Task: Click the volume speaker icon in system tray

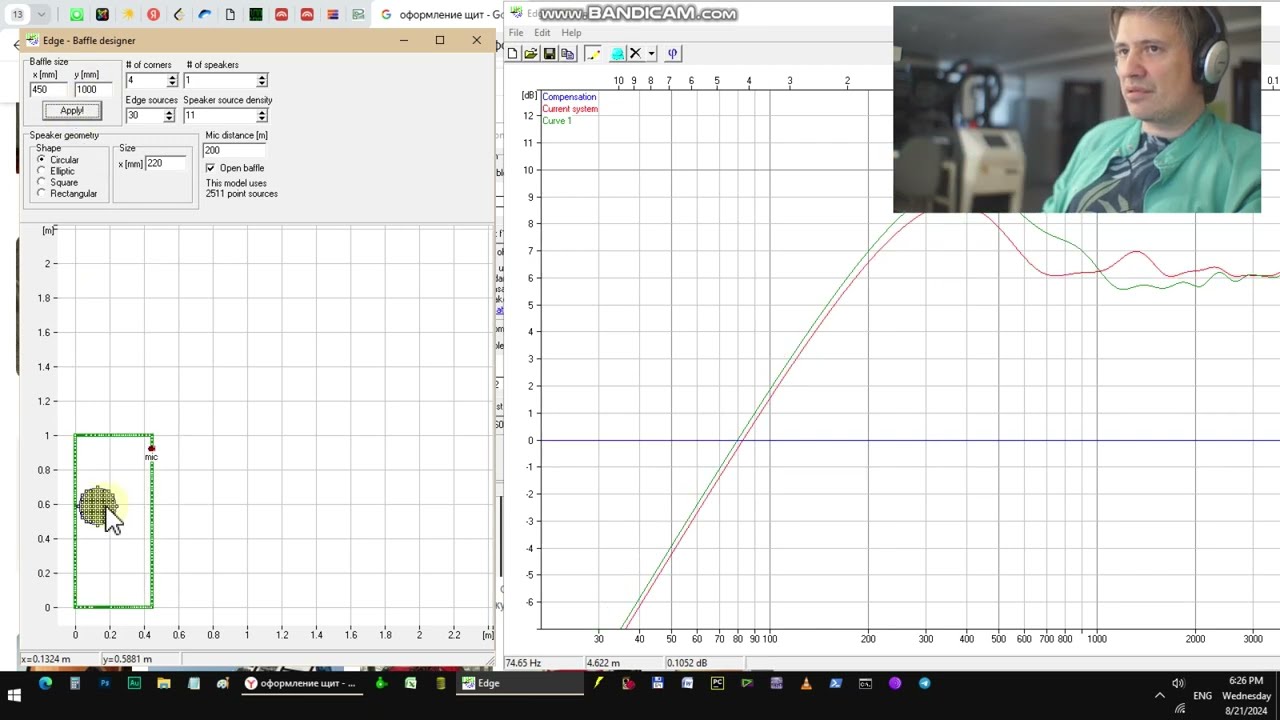Action: (x=1178, y=683)
